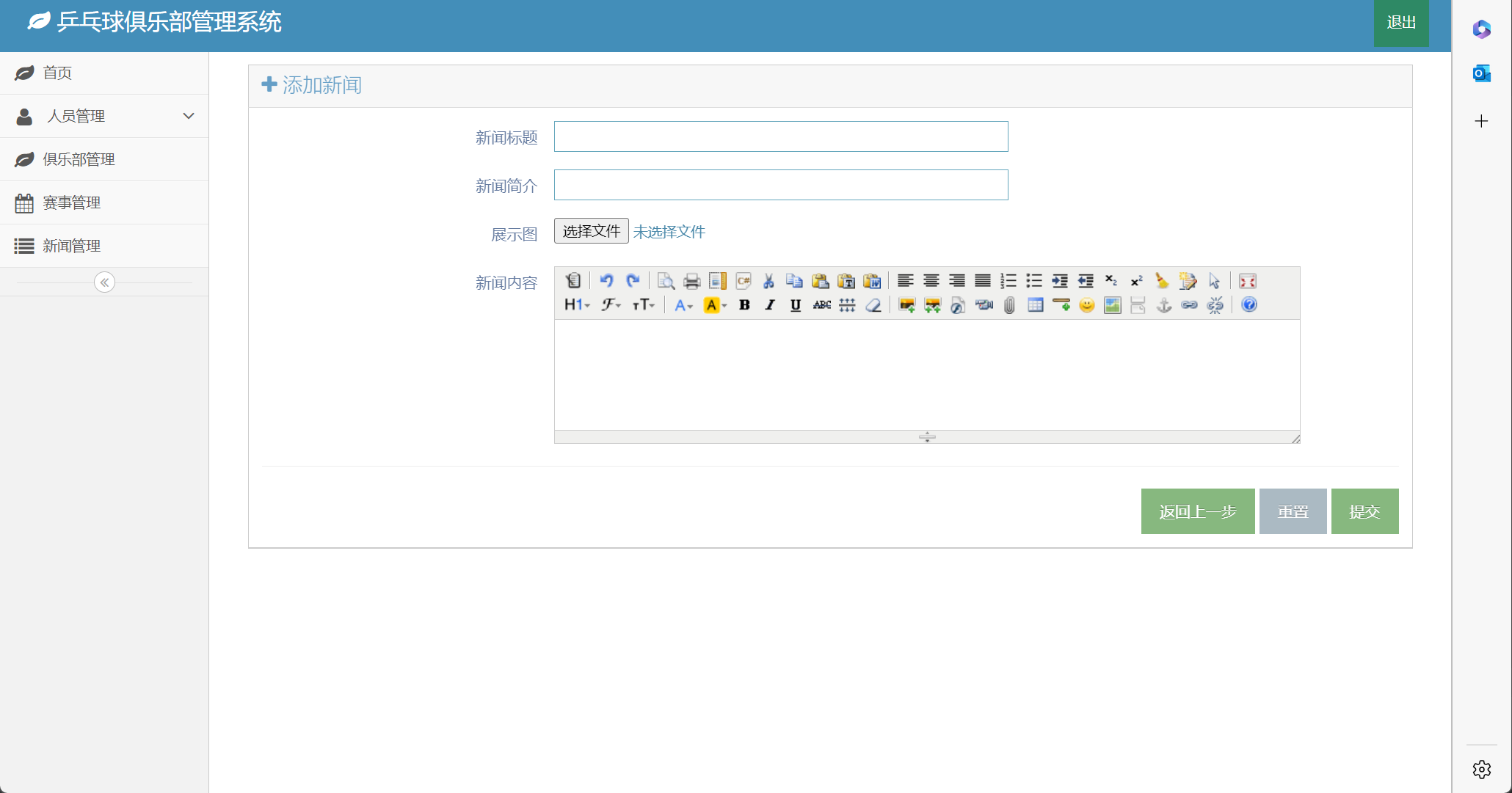The image size is (1512, 793).
Task: Toggle fullscreen editor mode icon
Action: (x=1247, y=281)
